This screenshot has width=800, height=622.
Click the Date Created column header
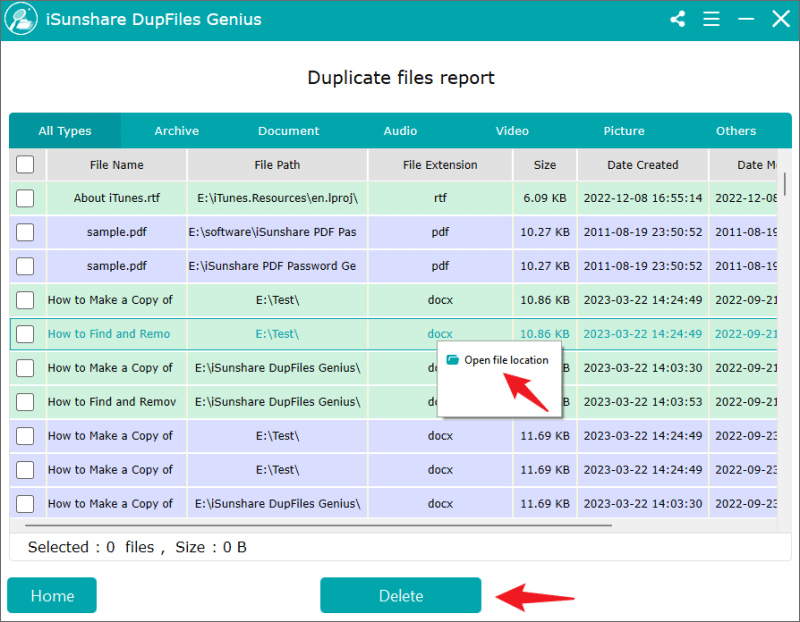click(642, 164)
